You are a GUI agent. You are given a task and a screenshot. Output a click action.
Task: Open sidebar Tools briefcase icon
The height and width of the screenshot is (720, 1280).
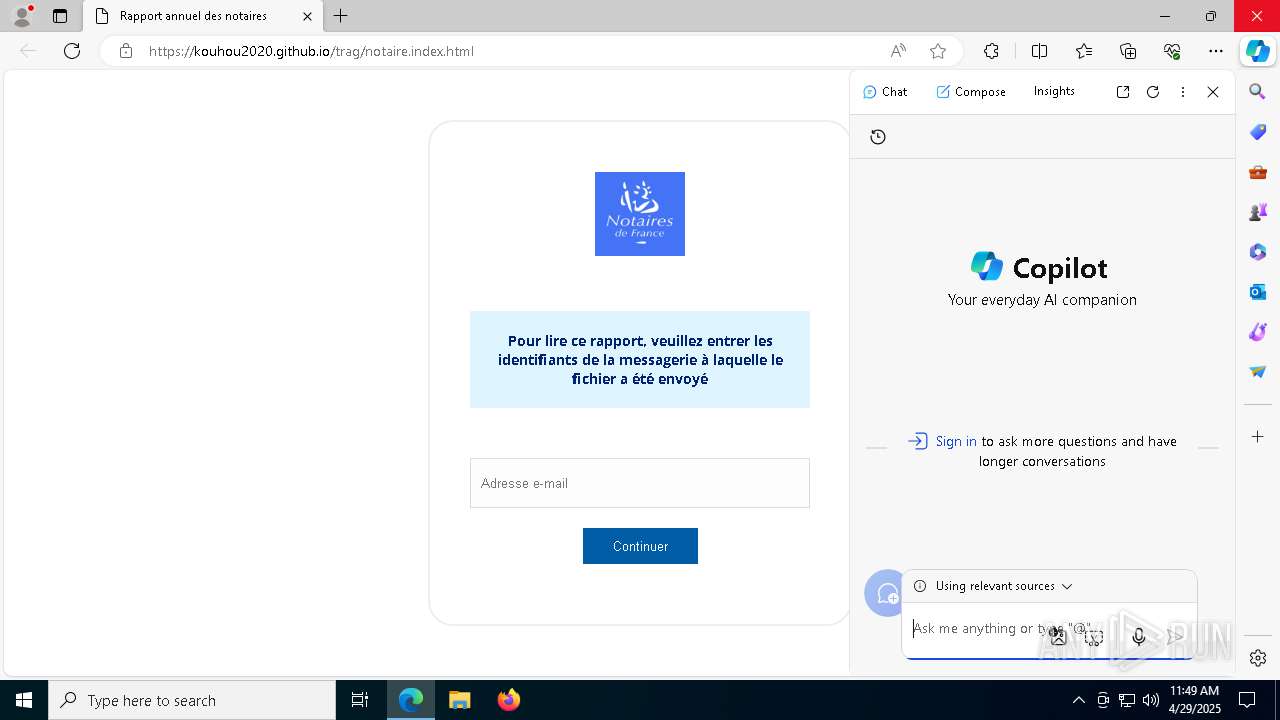[x=1258, y=172]
